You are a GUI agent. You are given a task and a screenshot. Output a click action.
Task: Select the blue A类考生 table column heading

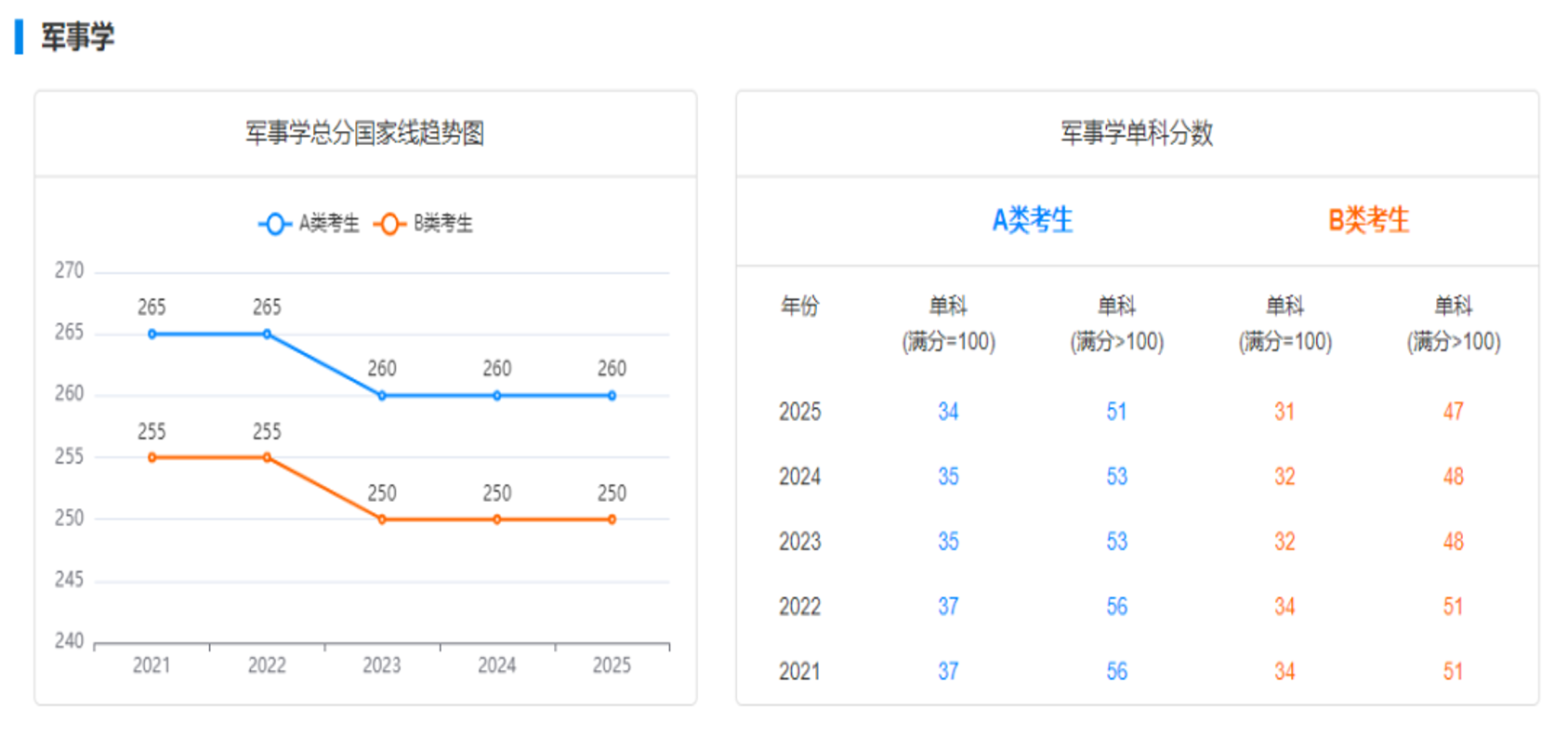click(x=1032, y=220)
